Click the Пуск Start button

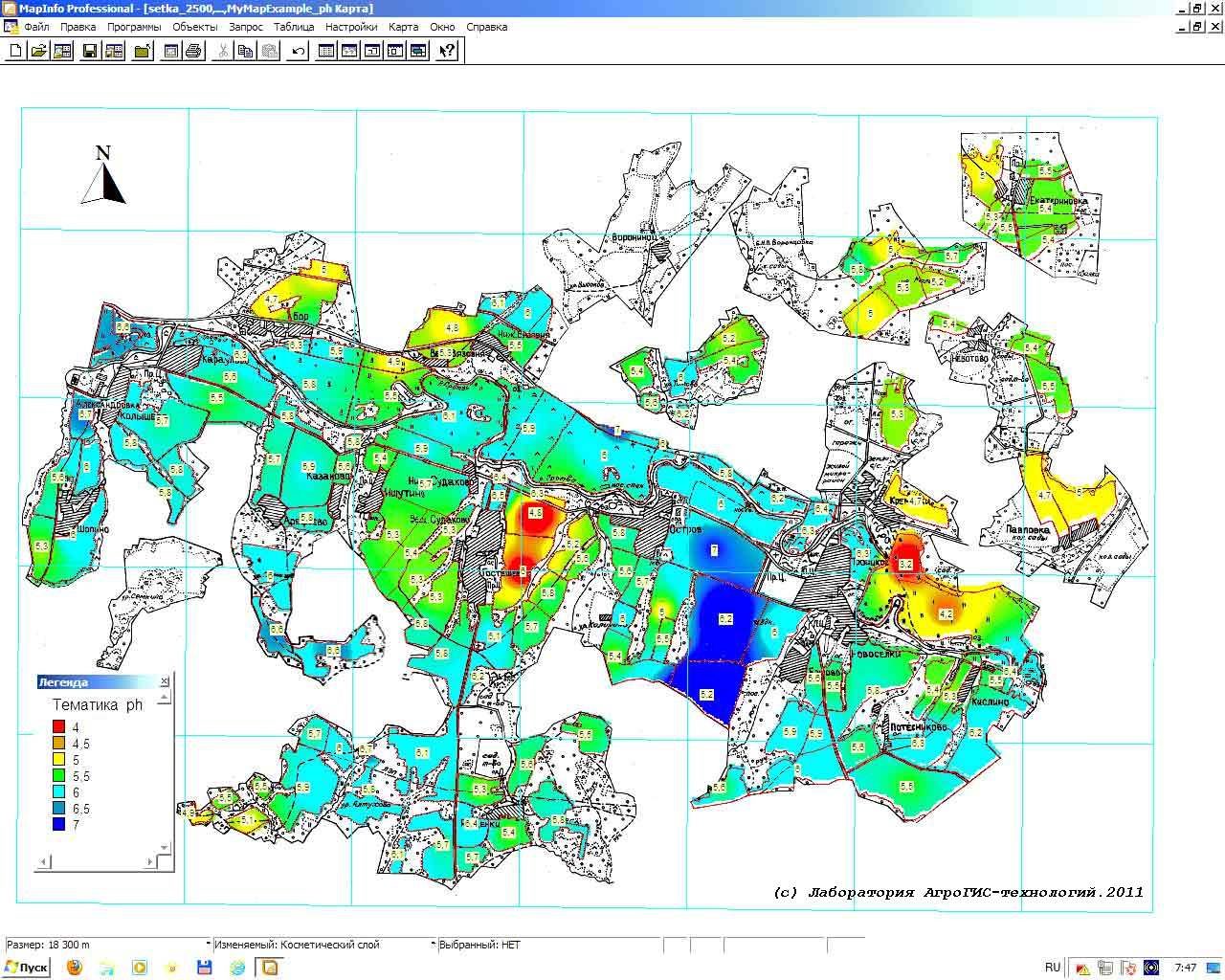tap(26, 968)
